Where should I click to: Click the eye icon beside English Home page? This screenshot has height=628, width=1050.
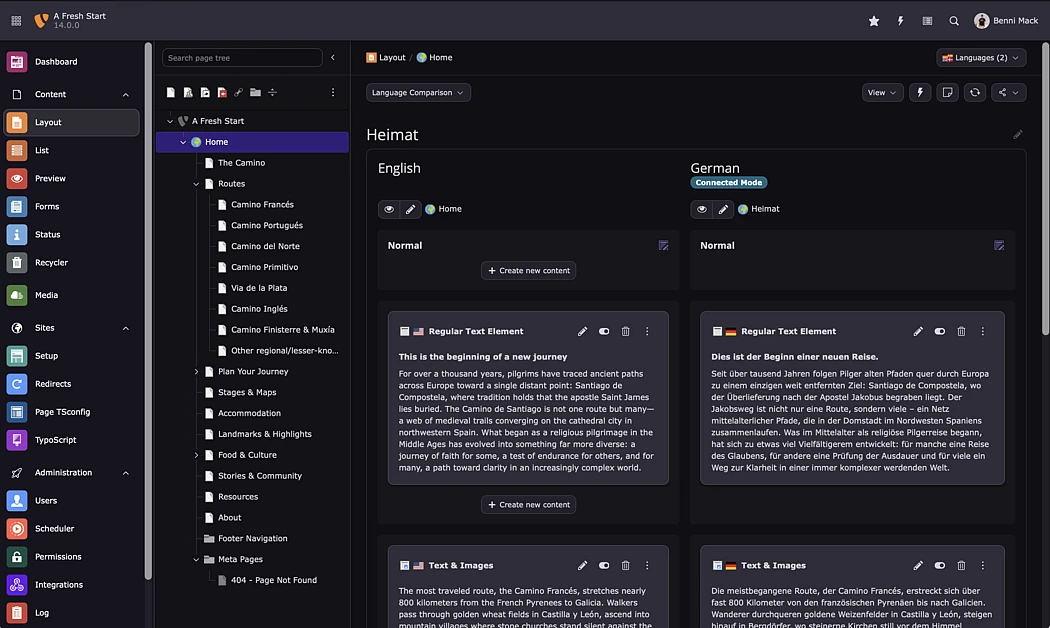pos(389,209)
